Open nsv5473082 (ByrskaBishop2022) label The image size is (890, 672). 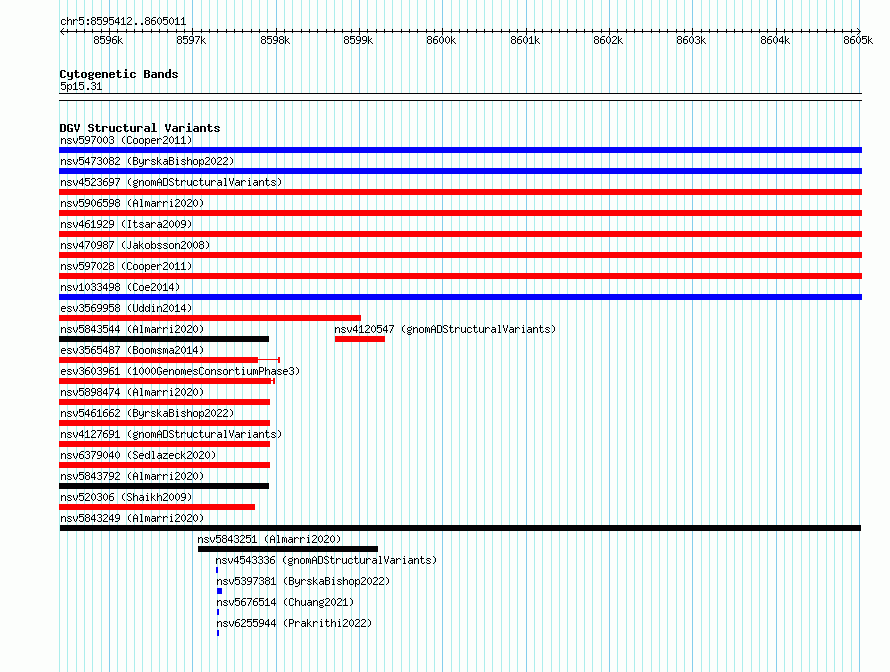(147, 161)
